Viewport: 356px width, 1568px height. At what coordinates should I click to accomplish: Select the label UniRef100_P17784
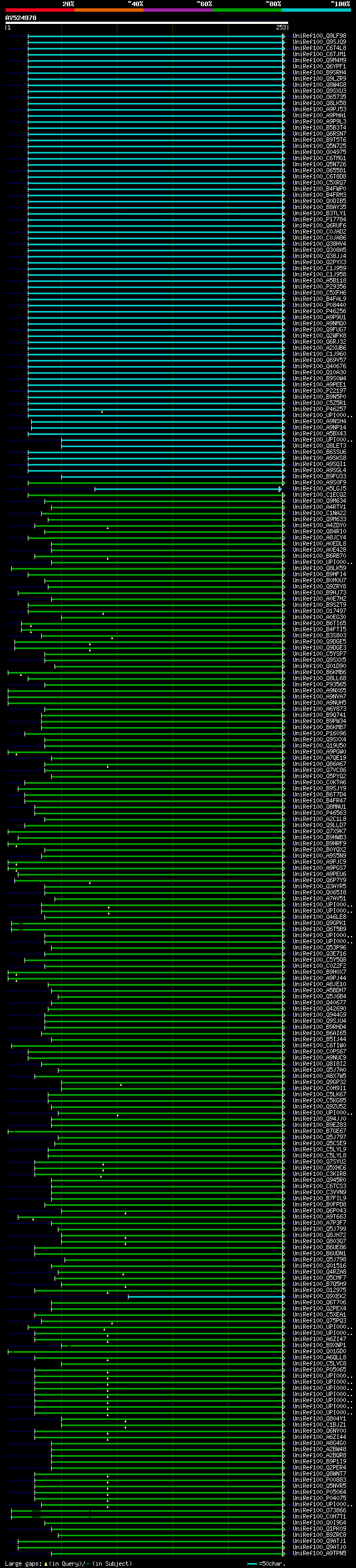[x=319, y=219]
